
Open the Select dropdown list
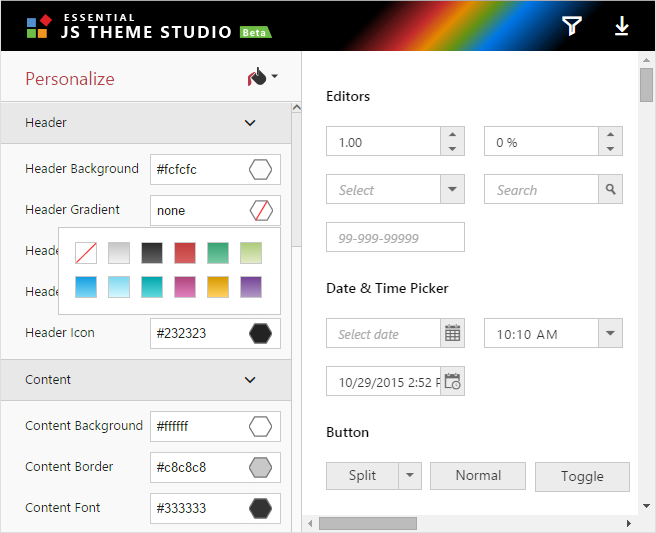[452, 189]
